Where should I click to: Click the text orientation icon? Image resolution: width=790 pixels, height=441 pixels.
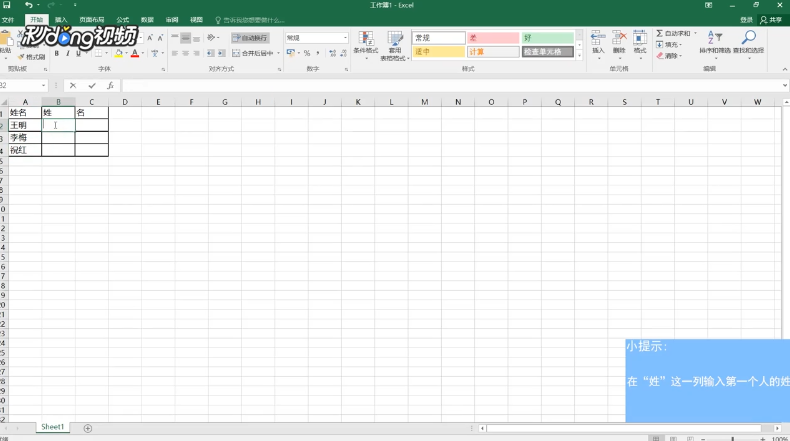coord(211,38)
